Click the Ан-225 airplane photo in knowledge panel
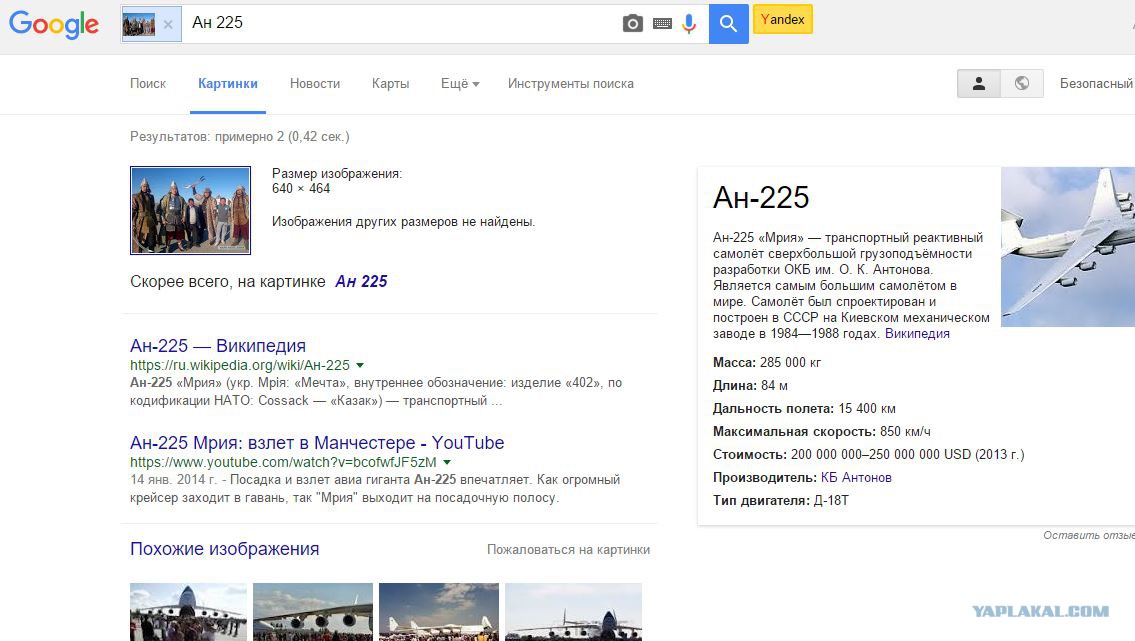This screenshot has height=641, width=1135. point(1068,247)
